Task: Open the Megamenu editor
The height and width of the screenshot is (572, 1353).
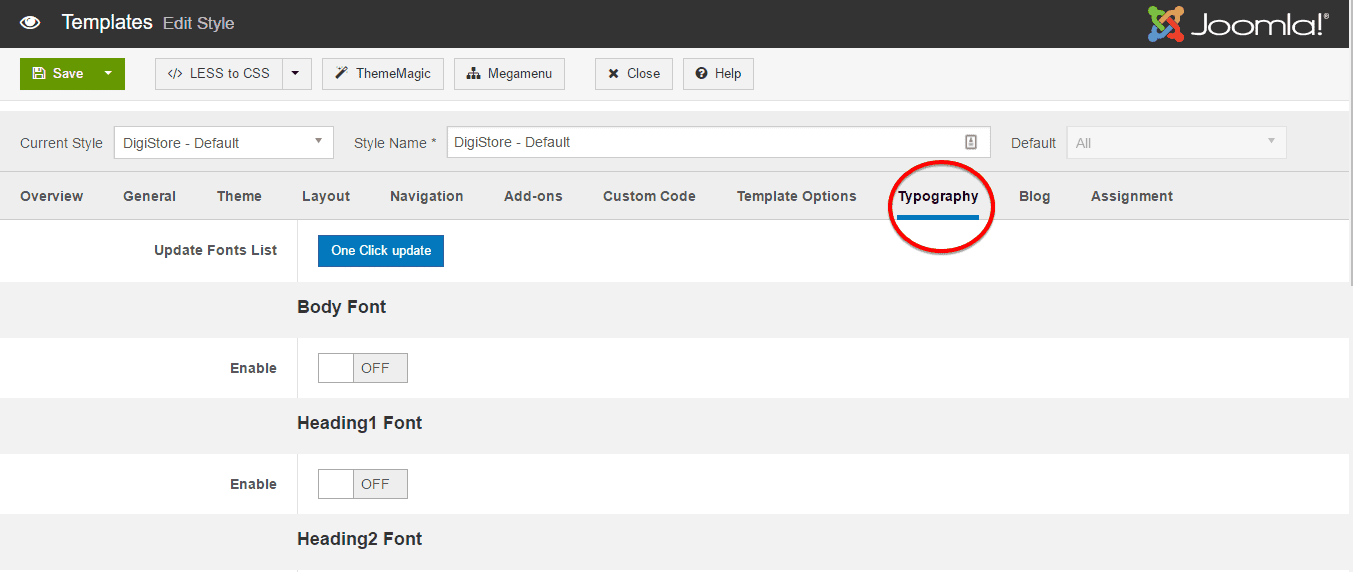Action: [509, 73]
